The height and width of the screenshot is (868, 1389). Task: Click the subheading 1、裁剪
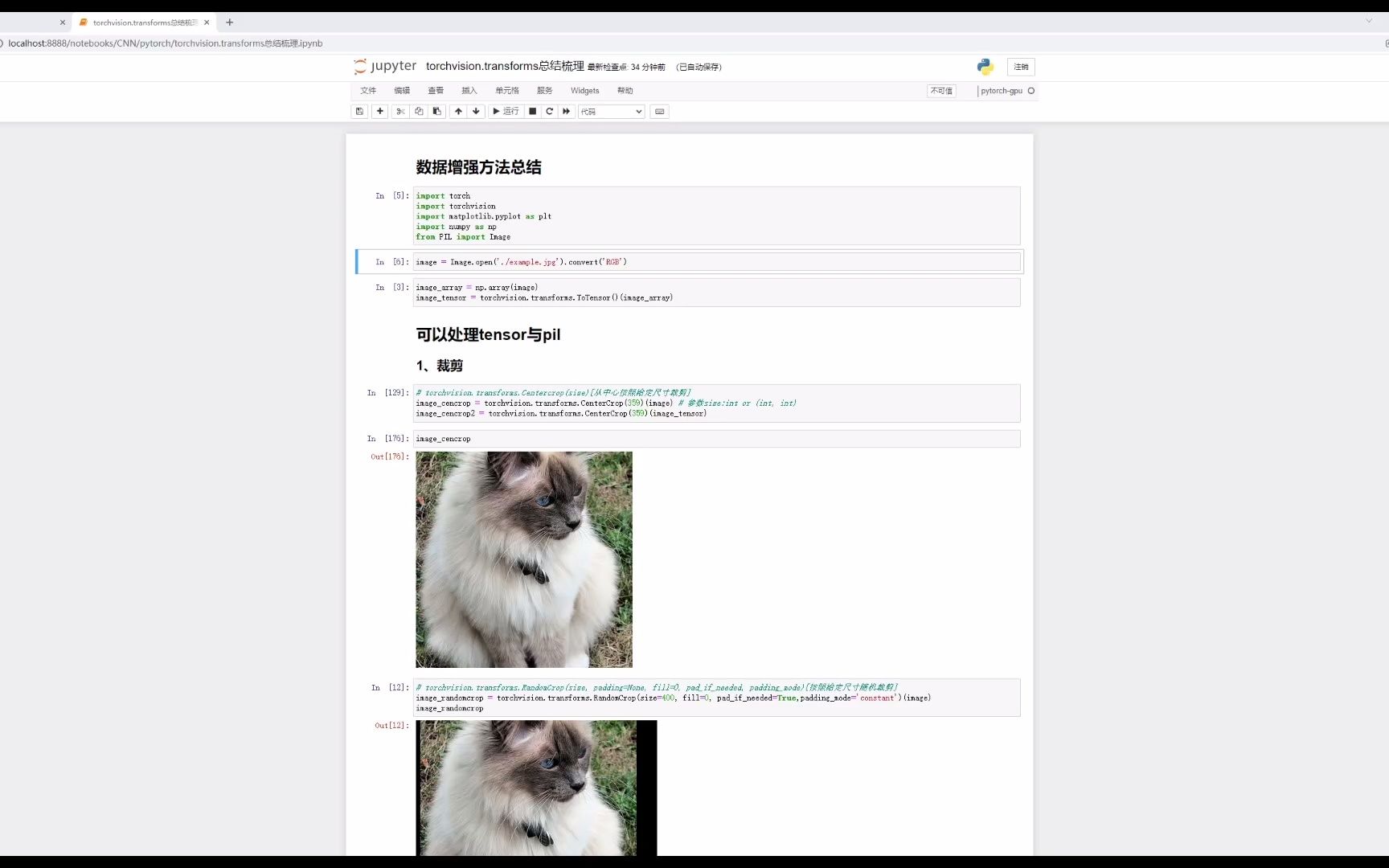point(439,366)
